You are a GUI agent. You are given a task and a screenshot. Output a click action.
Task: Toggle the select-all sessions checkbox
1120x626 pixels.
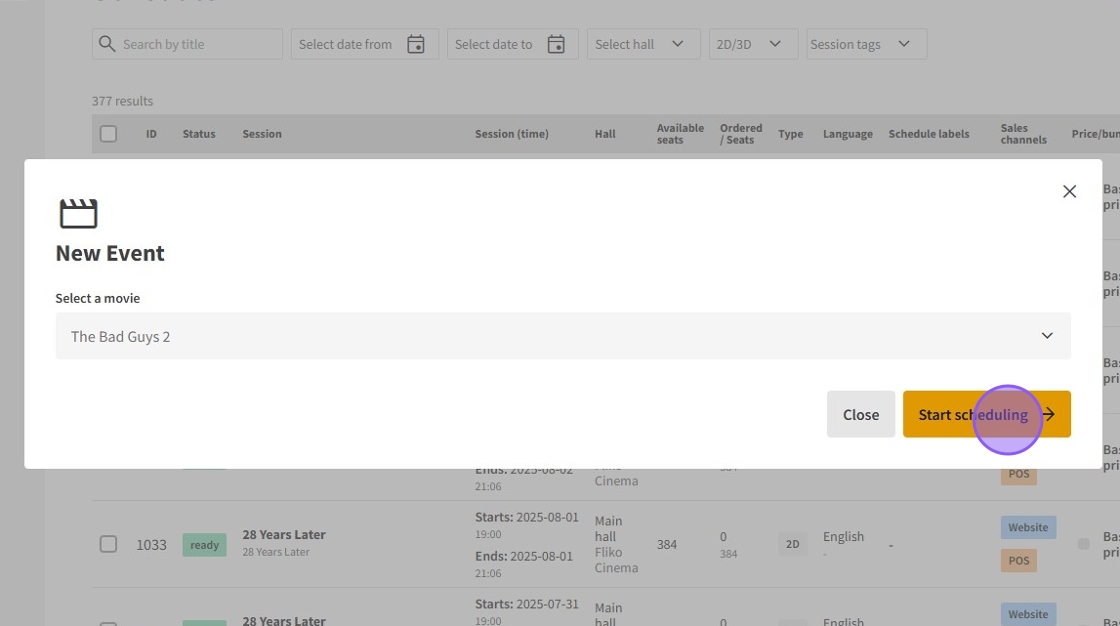pyautogui.click(x=108, y=134)
